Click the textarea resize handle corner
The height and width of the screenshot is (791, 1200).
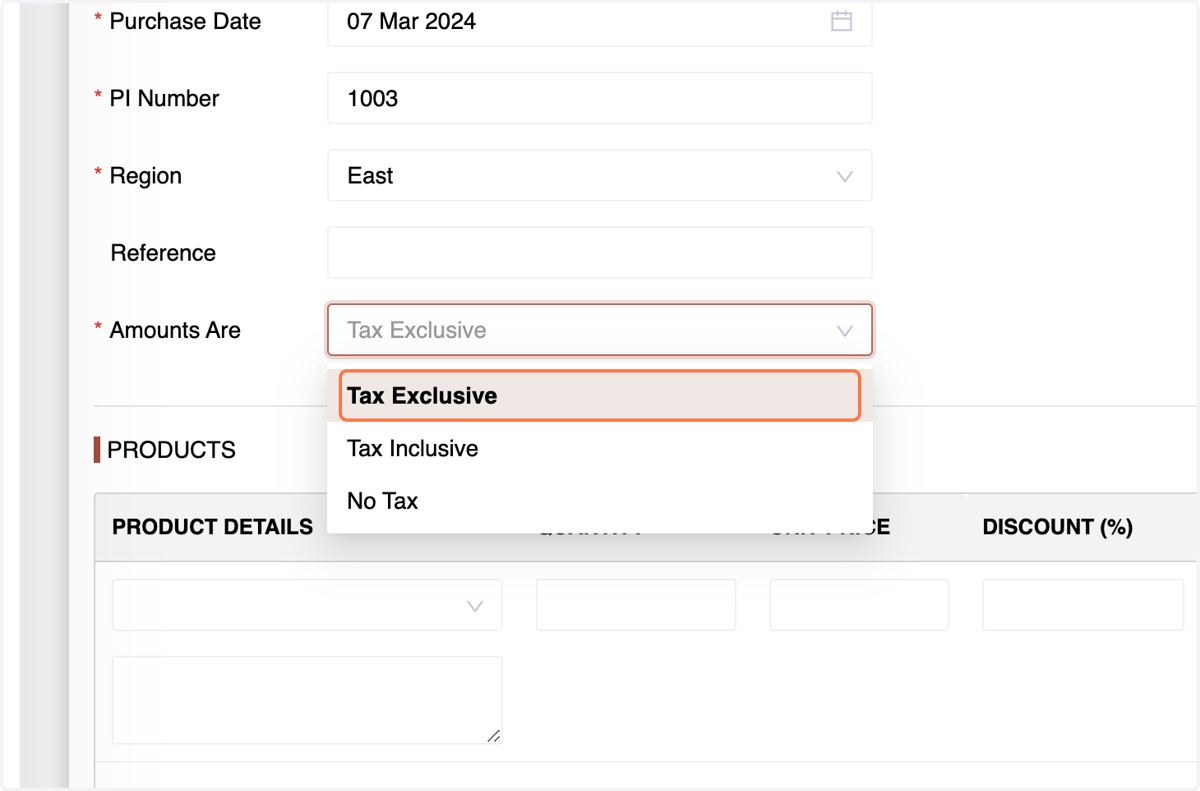point(493,735)
